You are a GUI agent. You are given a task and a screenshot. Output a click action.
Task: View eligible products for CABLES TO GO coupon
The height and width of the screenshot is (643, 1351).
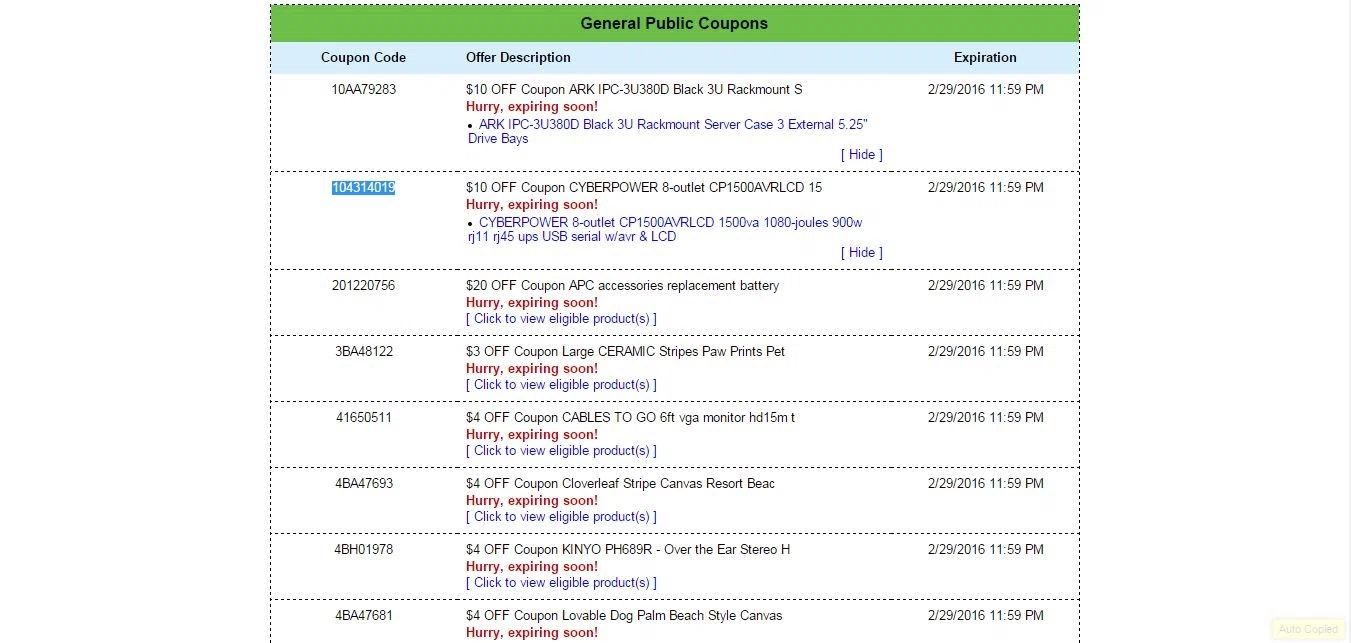tap(561, 450)
